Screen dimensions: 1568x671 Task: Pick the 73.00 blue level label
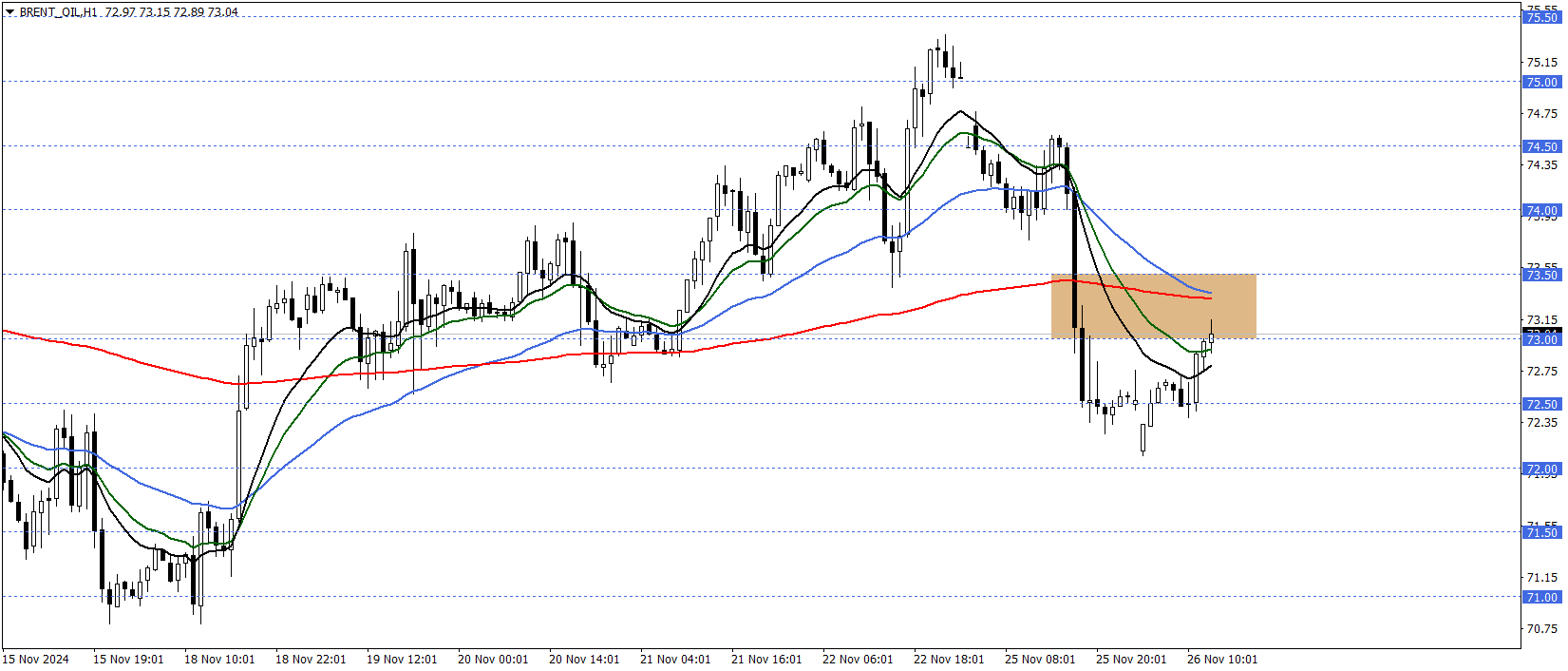[x=1541, y=340]
